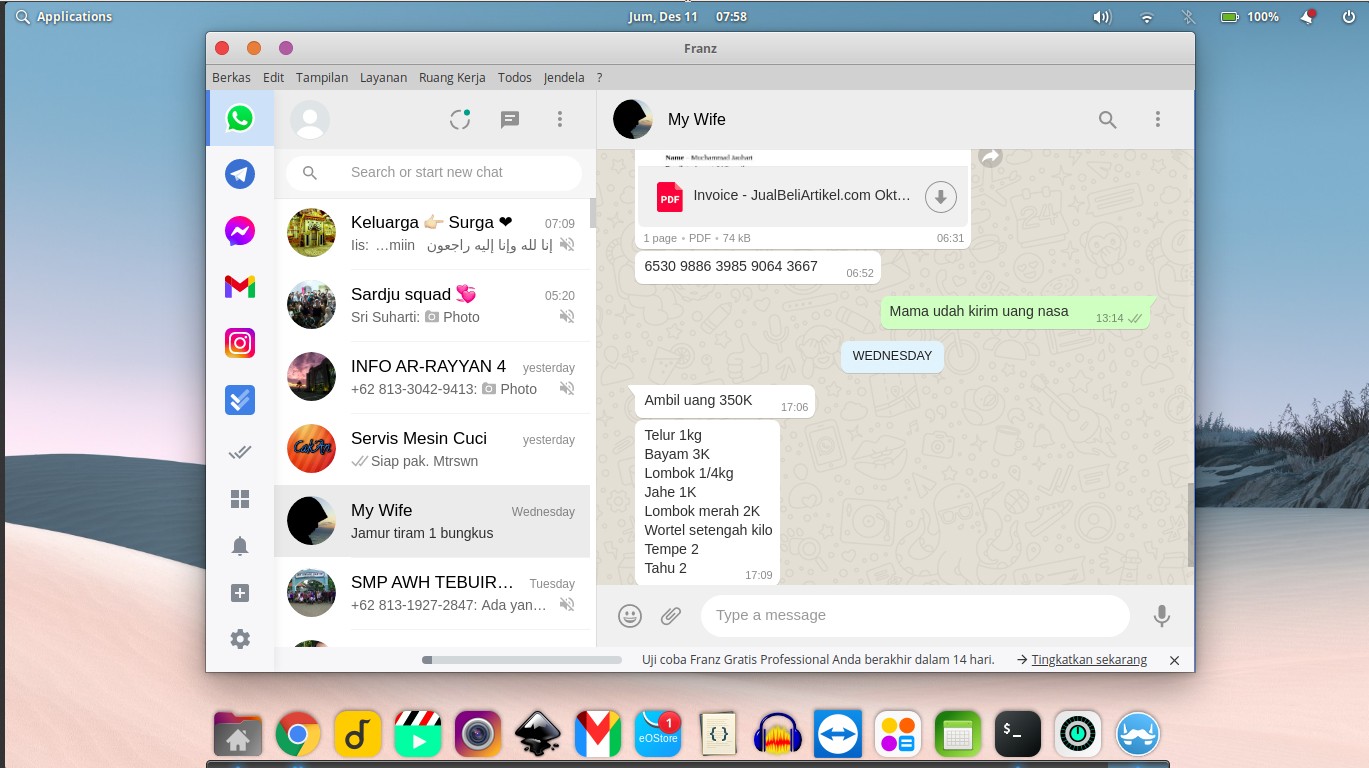The height and width of the screenshot is (768, 1369).
Task: Open the Berkas menu
Action: pyautogui.click(x=231, y=77)
